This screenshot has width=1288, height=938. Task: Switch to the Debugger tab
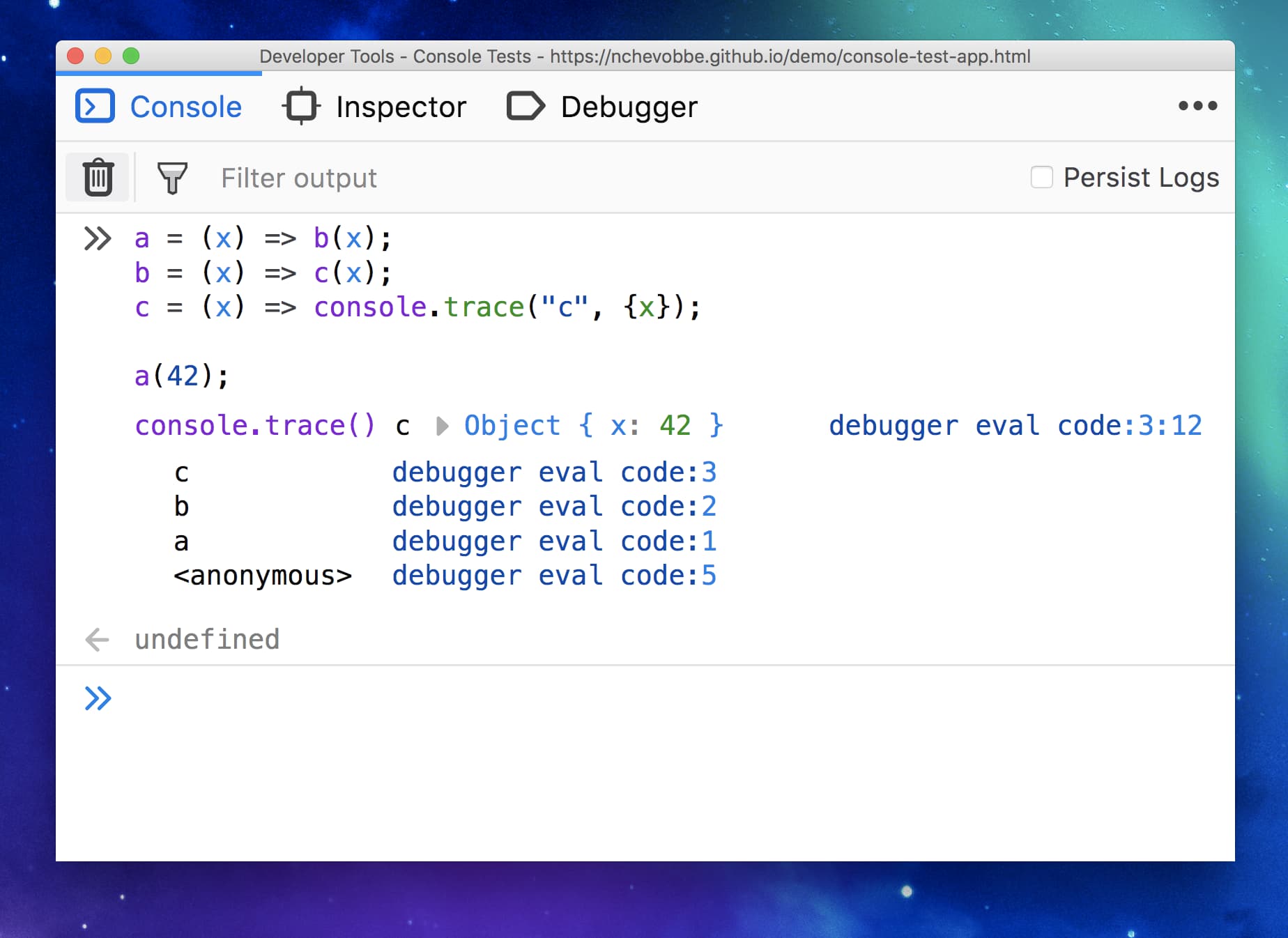tap(602, 107)
